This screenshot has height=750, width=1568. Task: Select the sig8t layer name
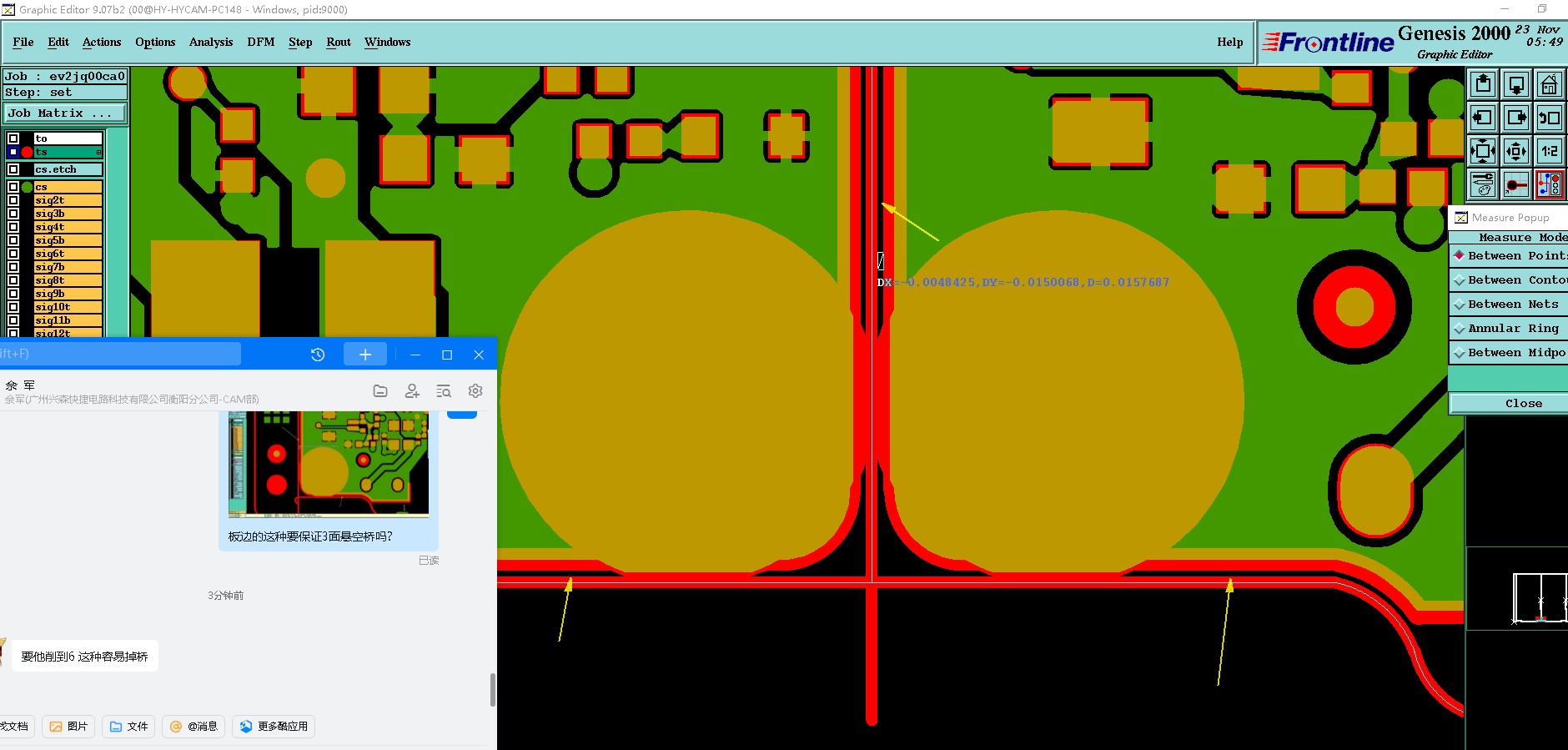pos(68,280)
